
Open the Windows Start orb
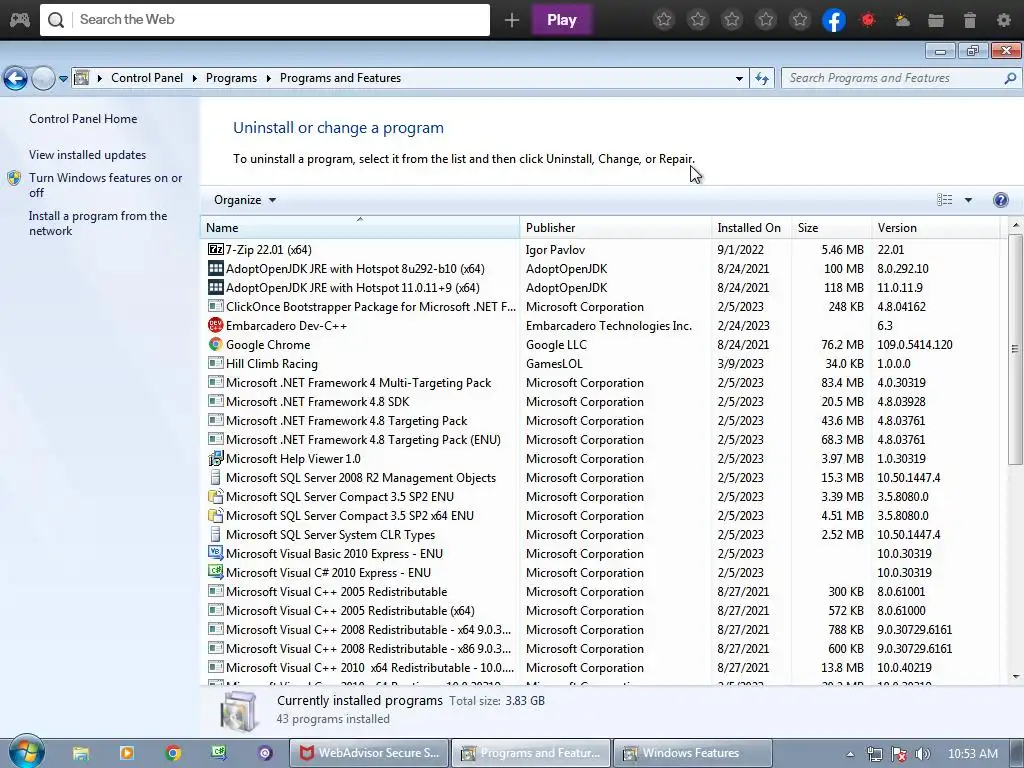click(x=26, y=752)
